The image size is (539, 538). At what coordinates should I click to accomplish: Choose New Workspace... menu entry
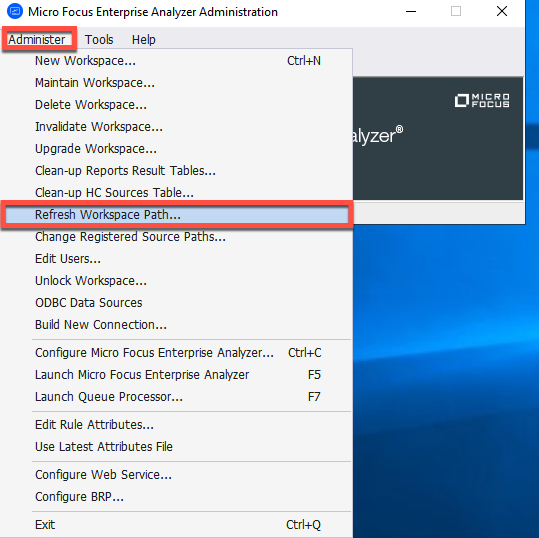(x=176, y=61)
